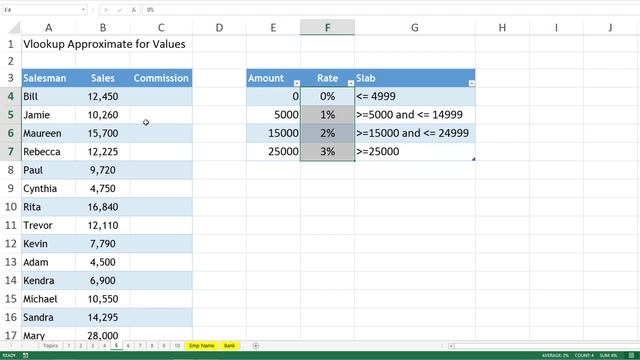This screenshot has width=640, height=360.
Task: Select column D header
Action: (219, 28)
